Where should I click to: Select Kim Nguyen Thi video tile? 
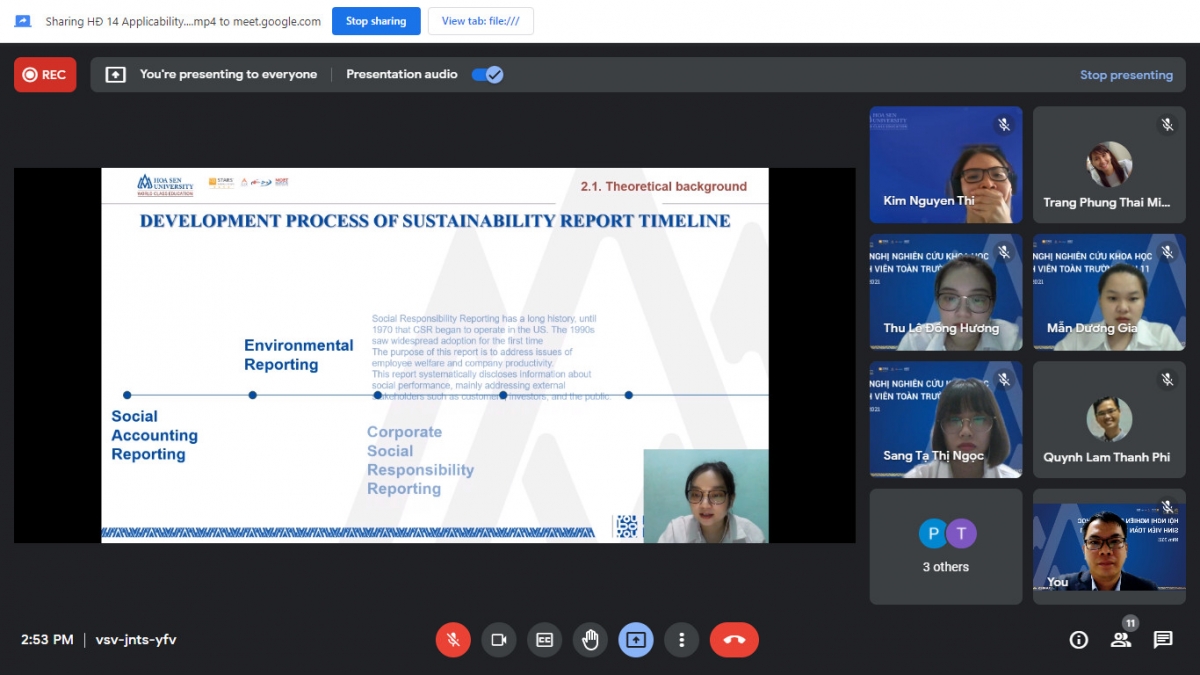pyautogui.click(x=945, y=164)
